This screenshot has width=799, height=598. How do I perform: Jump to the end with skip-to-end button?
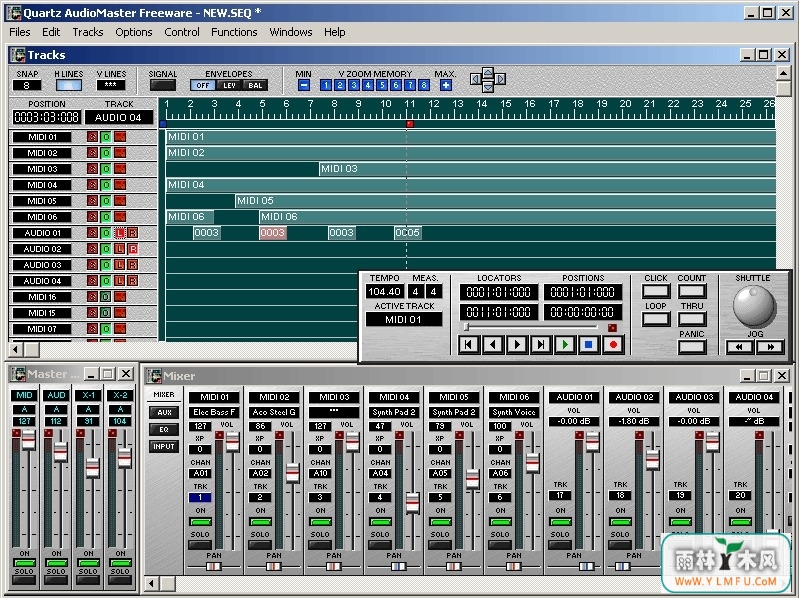(x=541, y=345)
